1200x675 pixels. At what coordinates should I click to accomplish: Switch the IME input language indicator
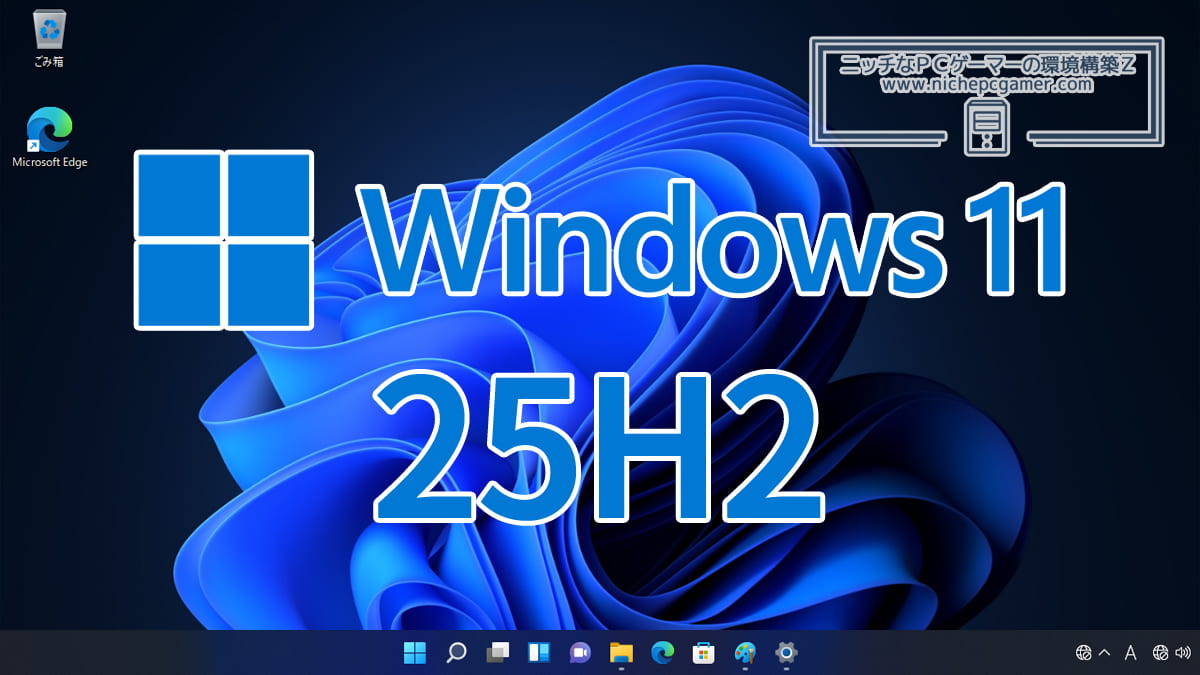[1129, 654]
